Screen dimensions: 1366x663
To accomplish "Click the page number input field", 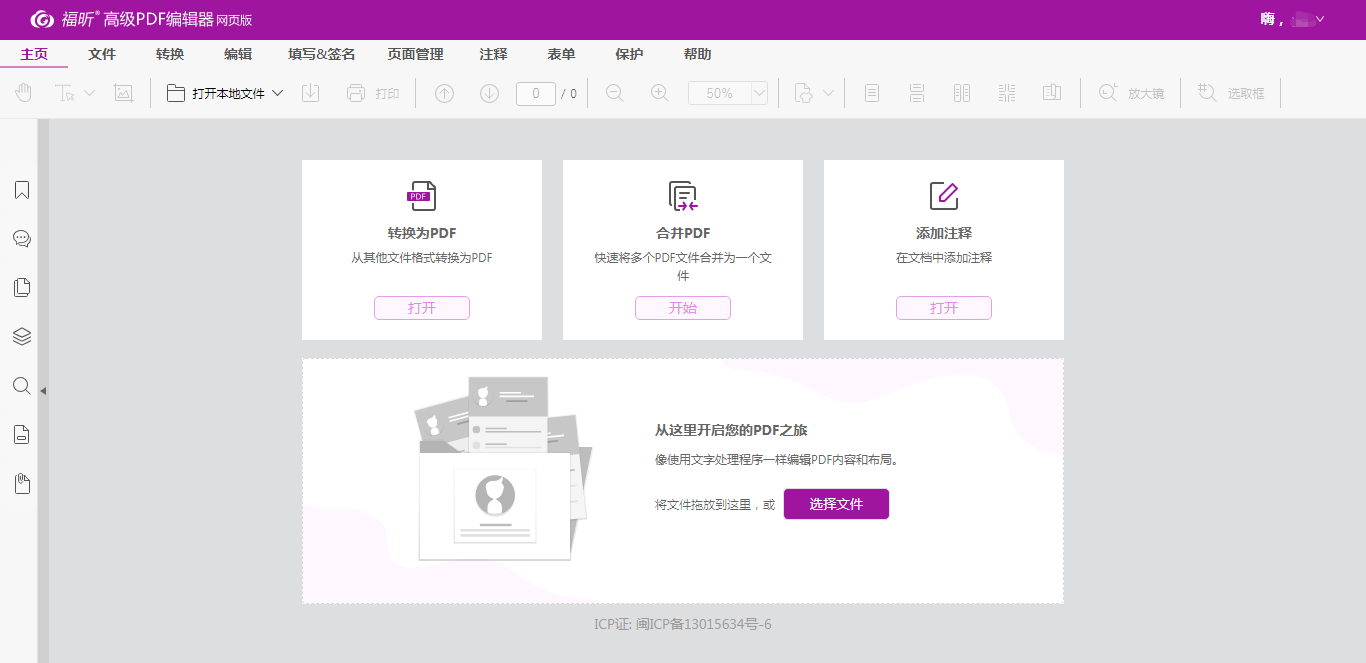I will click(536, 93).
